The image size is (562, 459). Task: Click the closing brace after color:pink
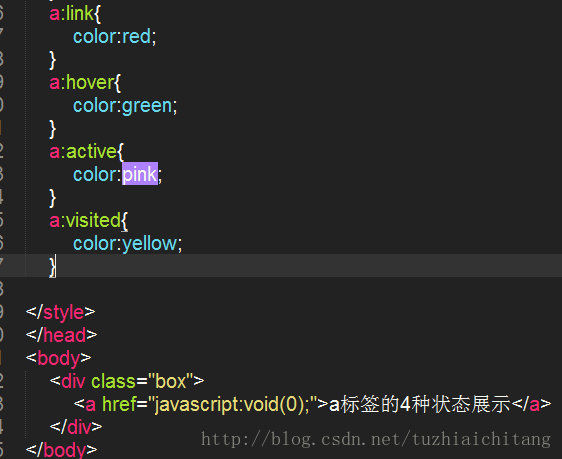(53, 197)
